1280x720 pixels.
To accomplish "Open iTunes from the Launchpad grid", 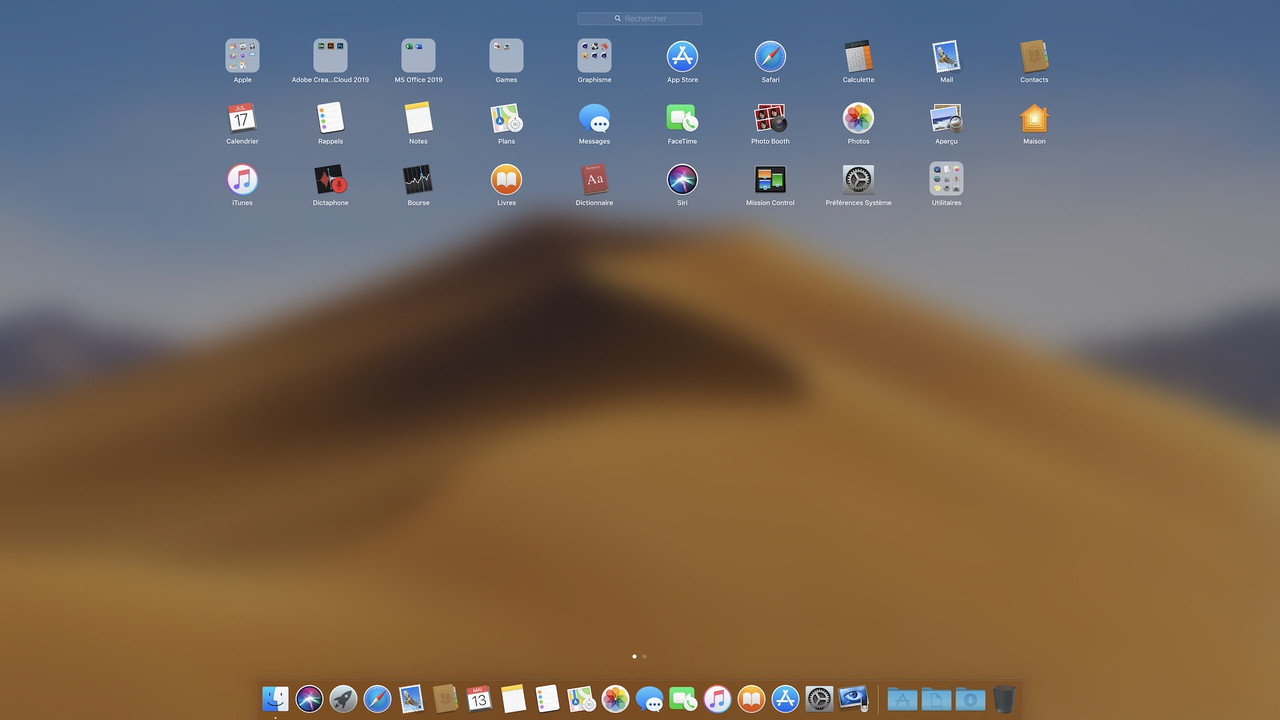I will pyautogui.click(x=242, y=180).
